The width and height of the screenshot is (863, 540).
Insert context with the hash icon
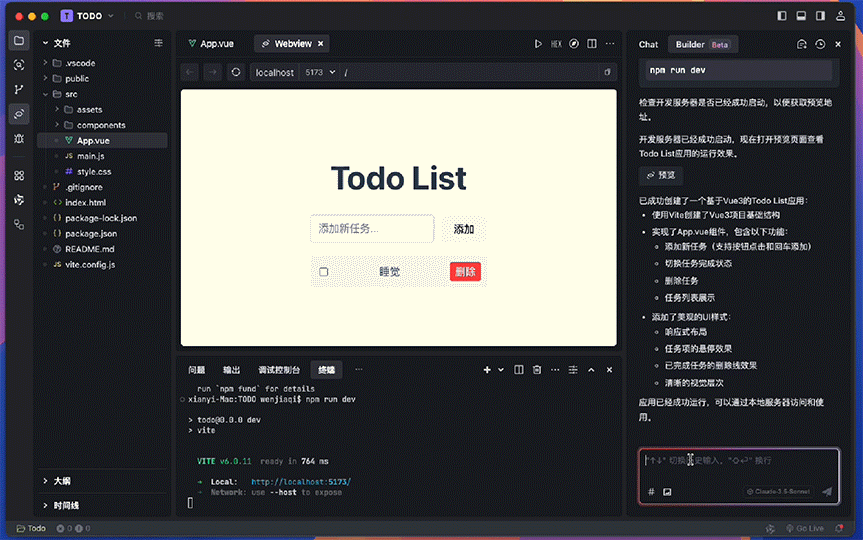click(x=651, y=492)
